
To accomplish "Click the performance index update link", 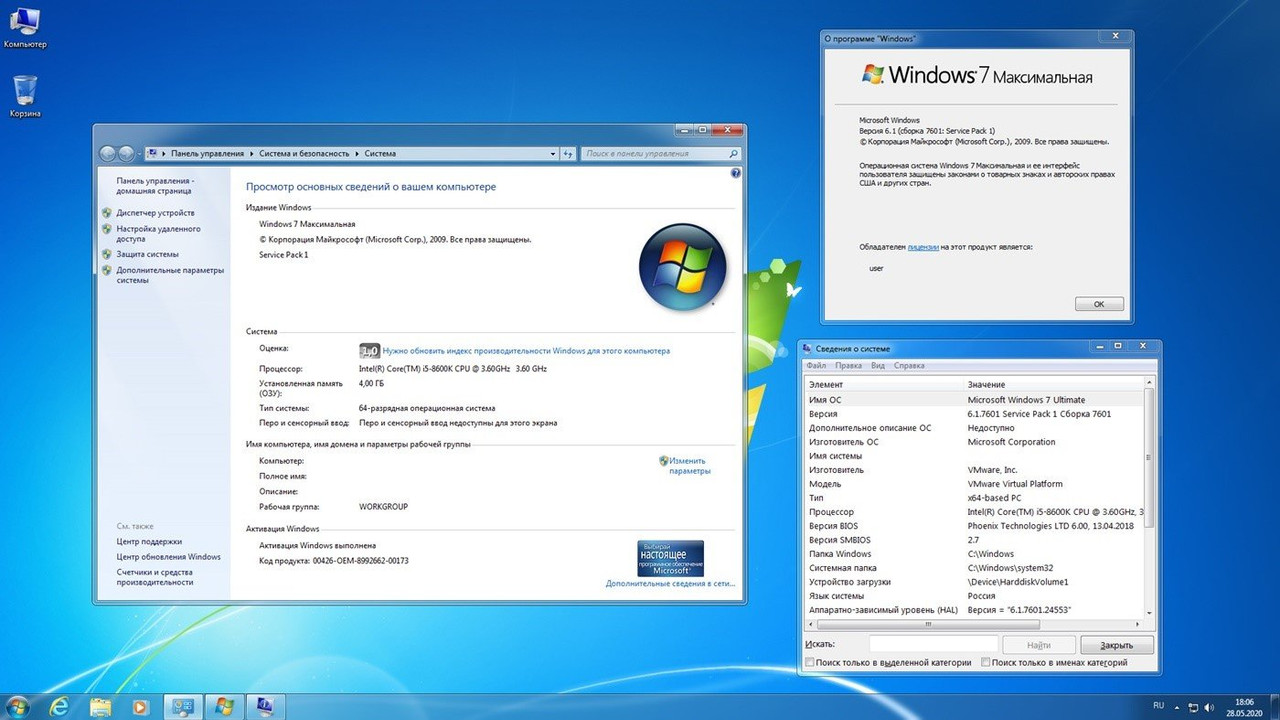I will tap(526, 351).
